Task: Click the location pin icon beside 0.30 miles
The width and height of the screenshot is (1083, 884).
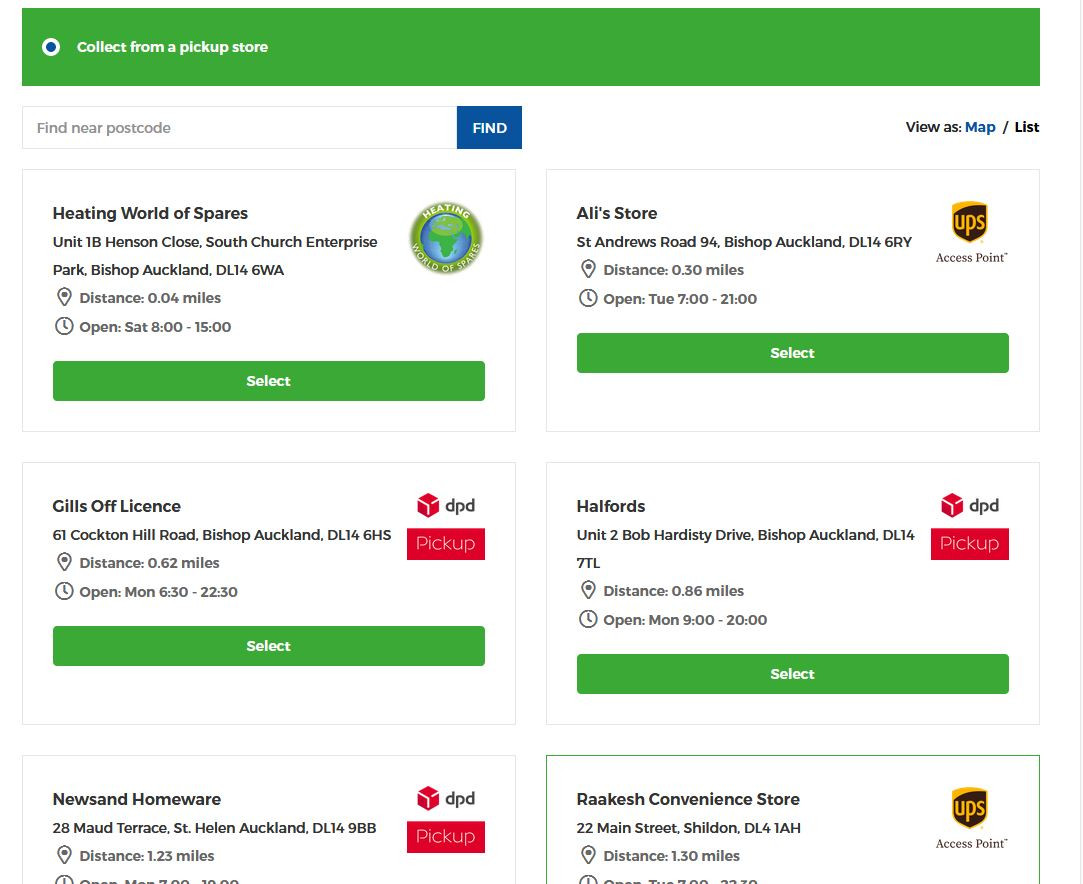Action: (x=588, y=269)
